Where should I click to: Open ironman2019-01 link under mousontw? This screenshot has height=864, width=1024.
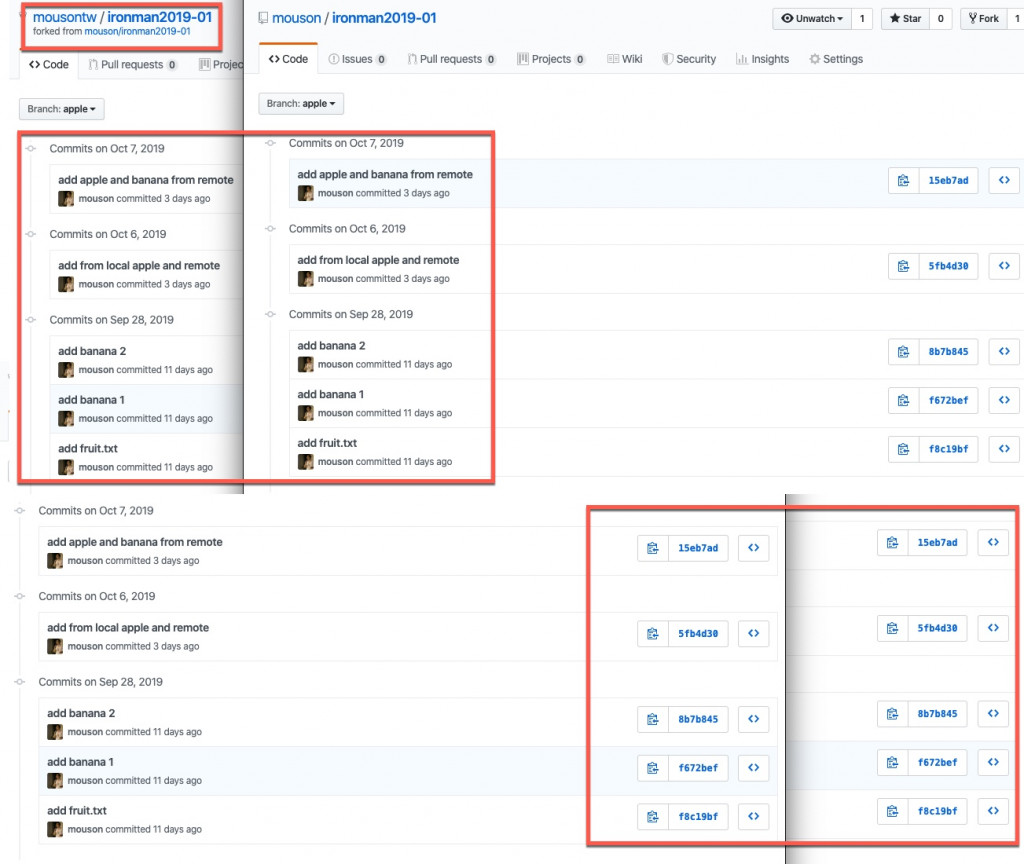pos(159,17)
